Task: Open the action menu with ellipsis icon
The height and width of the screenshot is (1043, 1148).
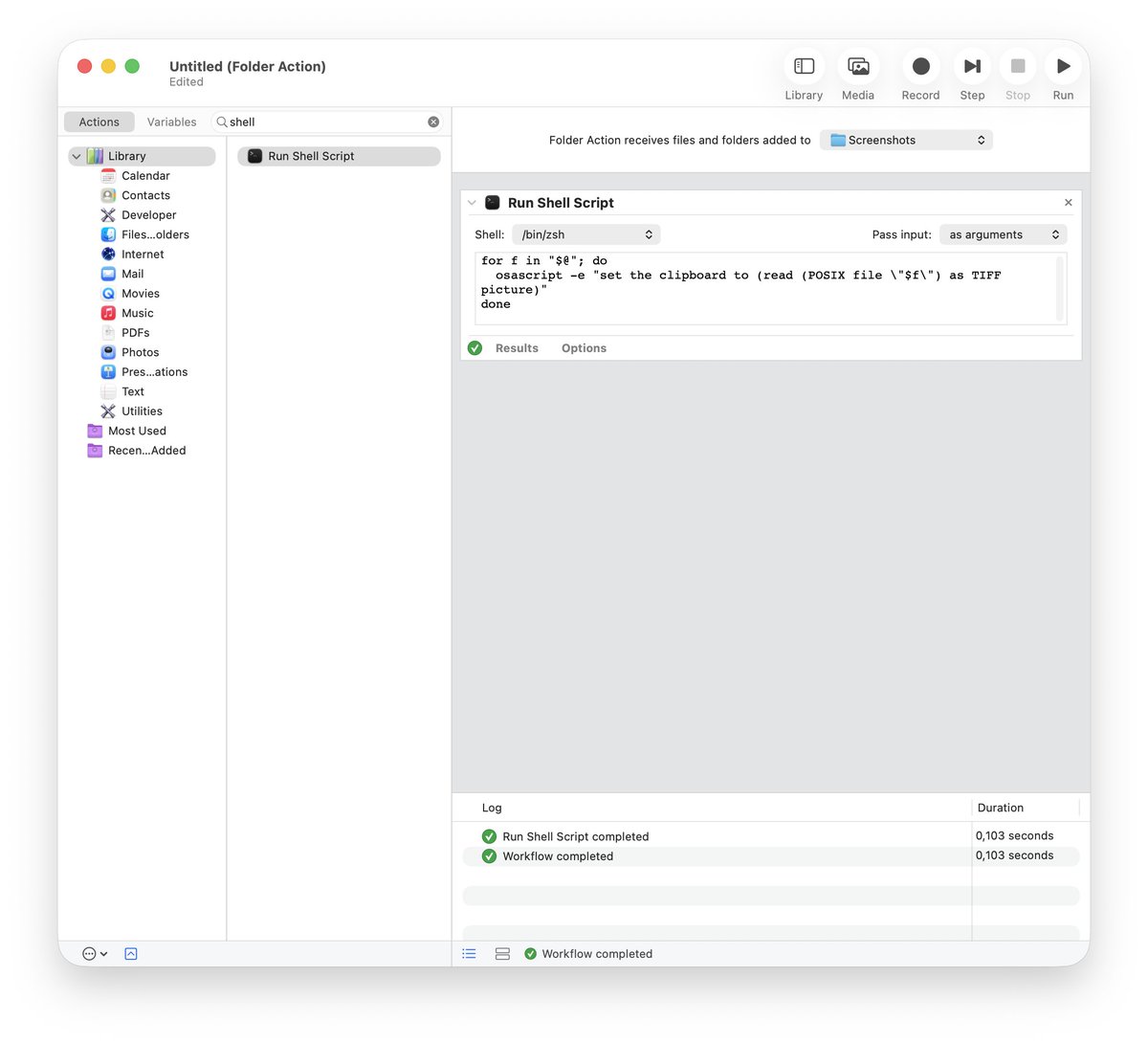Action: pyautogui.click(x=95, y=954)
